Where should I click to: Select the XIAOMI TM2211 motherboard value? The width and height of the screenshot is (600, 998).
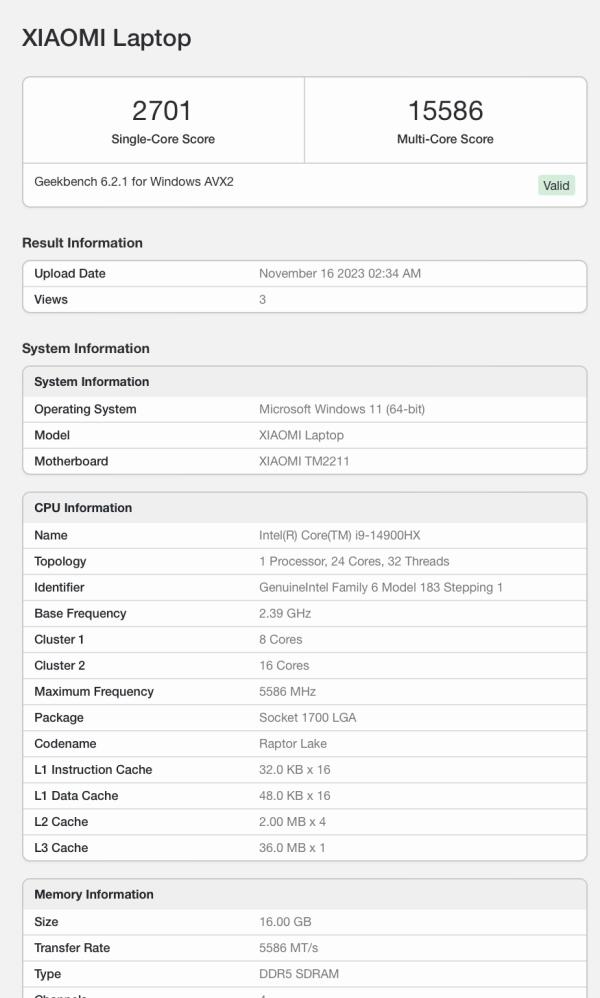(303, 461)
